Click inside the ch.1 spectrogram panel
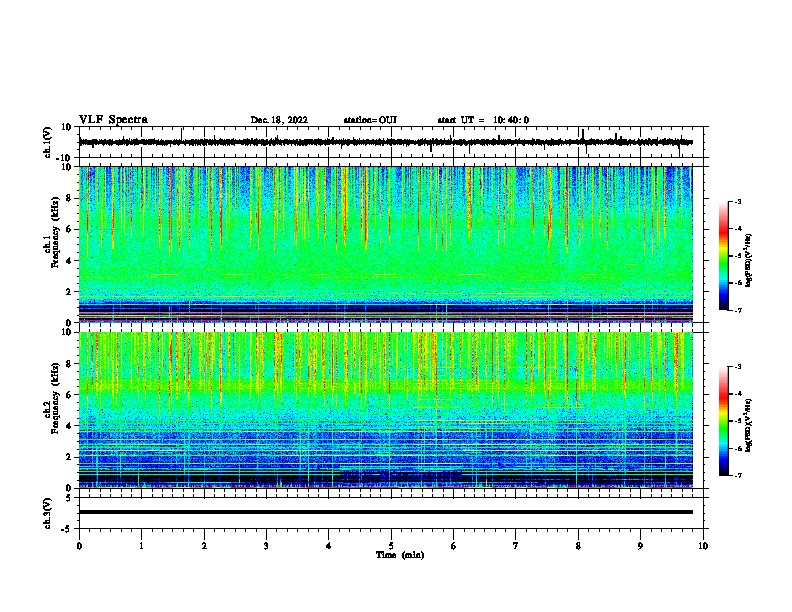Viewport: 792px width, 612px height. tap(385, 244)
